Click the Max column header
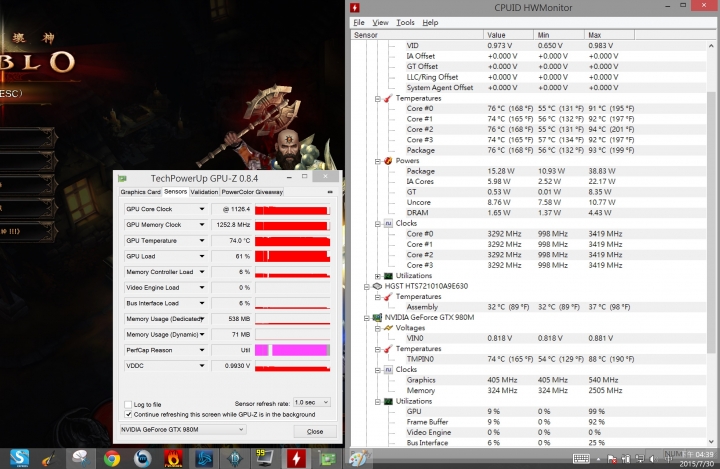Viewport: 720px width, 469px height. point(609,35)
